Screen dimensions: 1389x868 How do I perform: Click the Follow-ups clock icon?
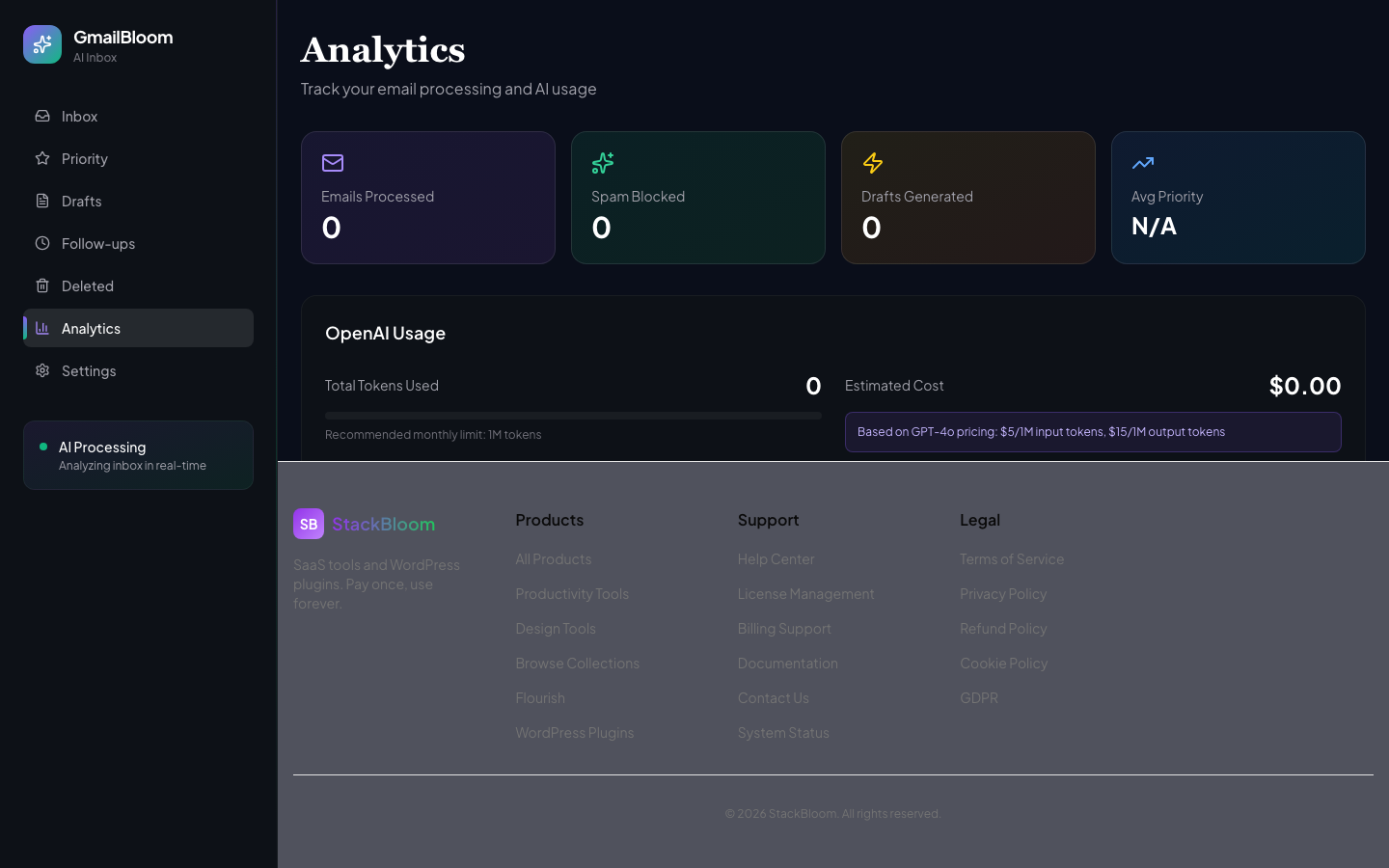click(41, 243)
